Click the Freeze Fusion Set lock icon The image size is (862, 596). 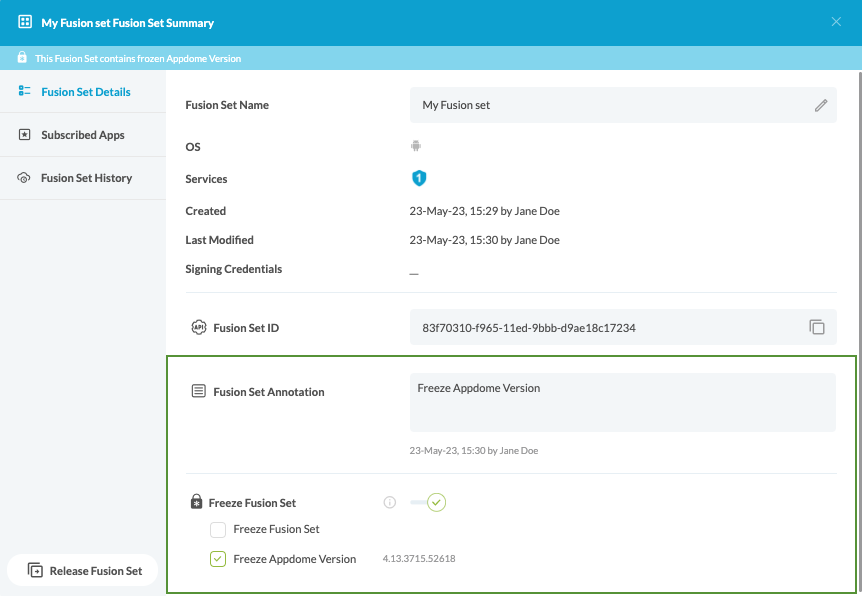196,502
